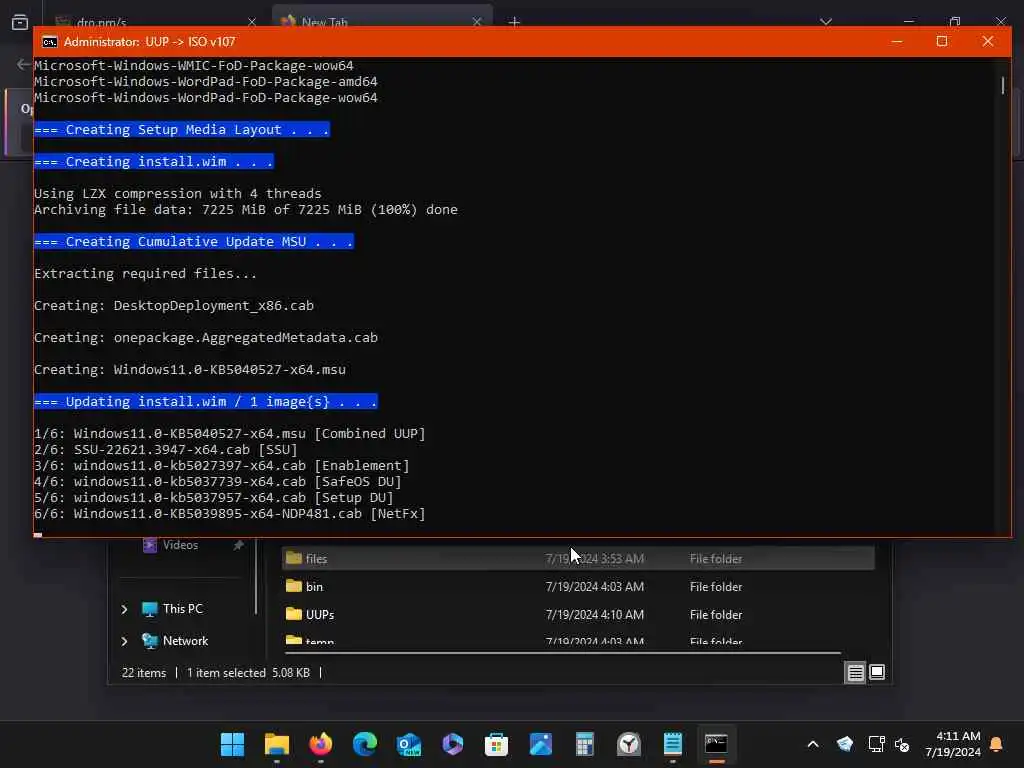Open Microsoft Edge from the taskbar
1024x768 pixels.
pyautogui.click(x=364, y=744)
